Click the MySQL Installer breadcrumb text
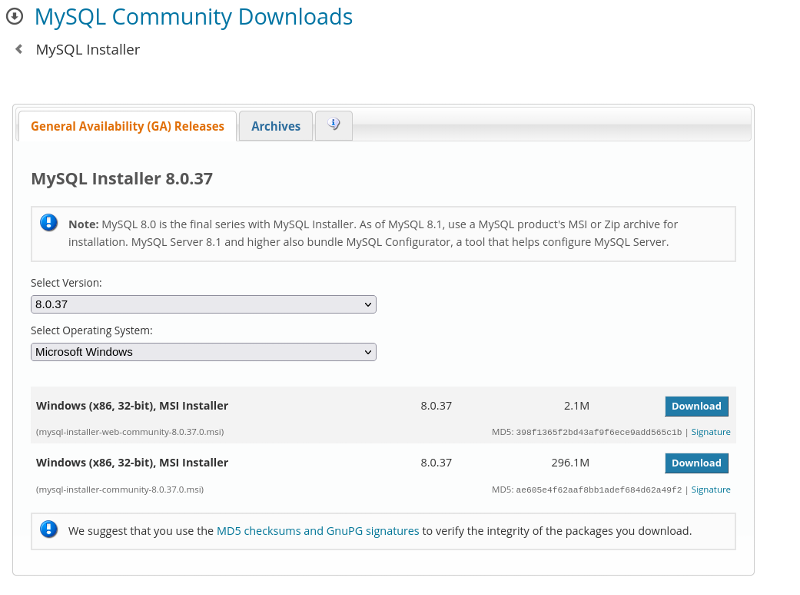Image resolution: width=800 pixels, height=595 pixels. [88, 49]
